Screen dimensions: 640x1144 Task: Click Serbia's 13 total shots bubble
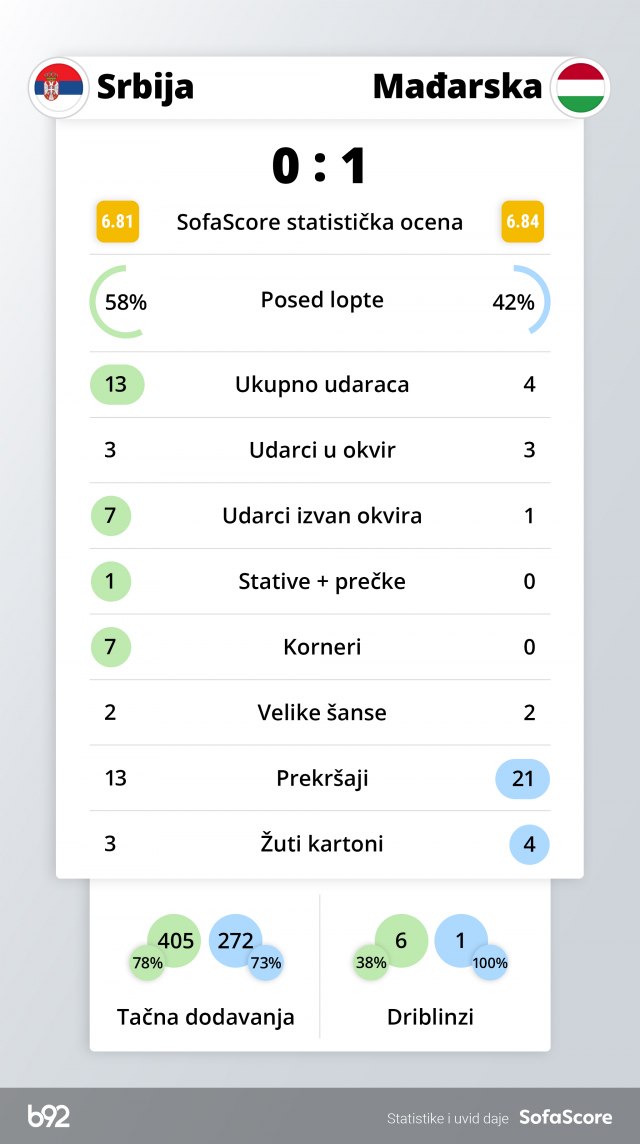click(117, 385)
